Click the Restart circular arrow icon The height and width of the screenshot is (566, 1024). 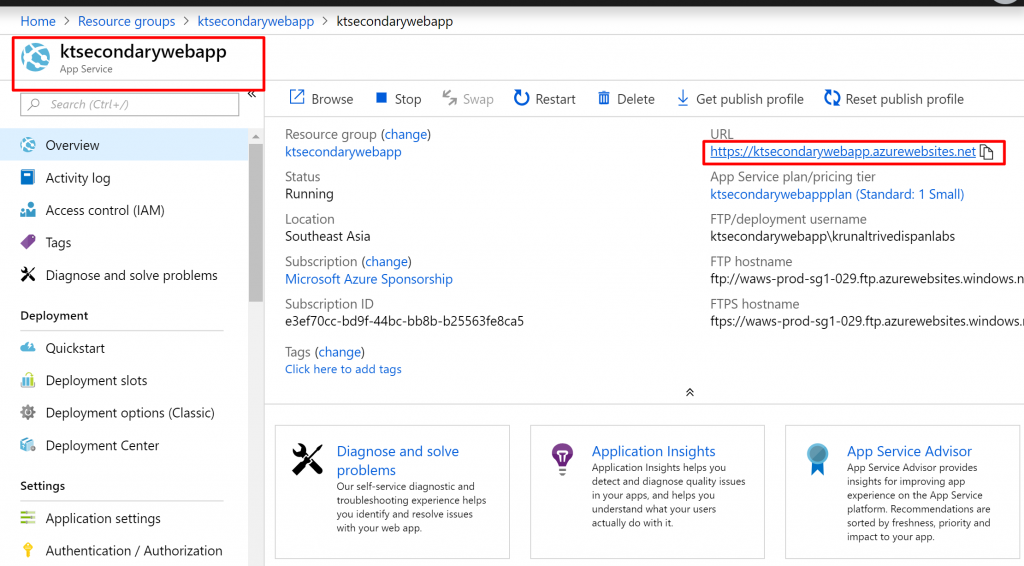521,98
